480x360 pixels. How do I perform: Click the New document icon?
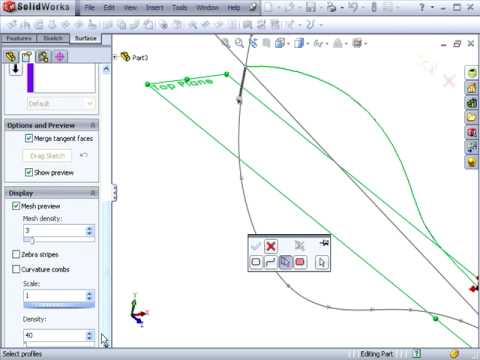pos(268,7)
